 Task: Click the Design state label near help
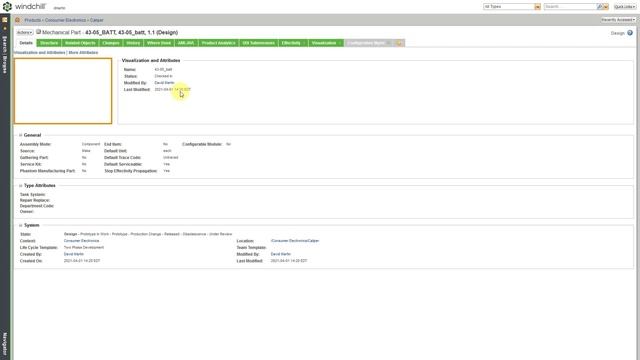[618, 33]
